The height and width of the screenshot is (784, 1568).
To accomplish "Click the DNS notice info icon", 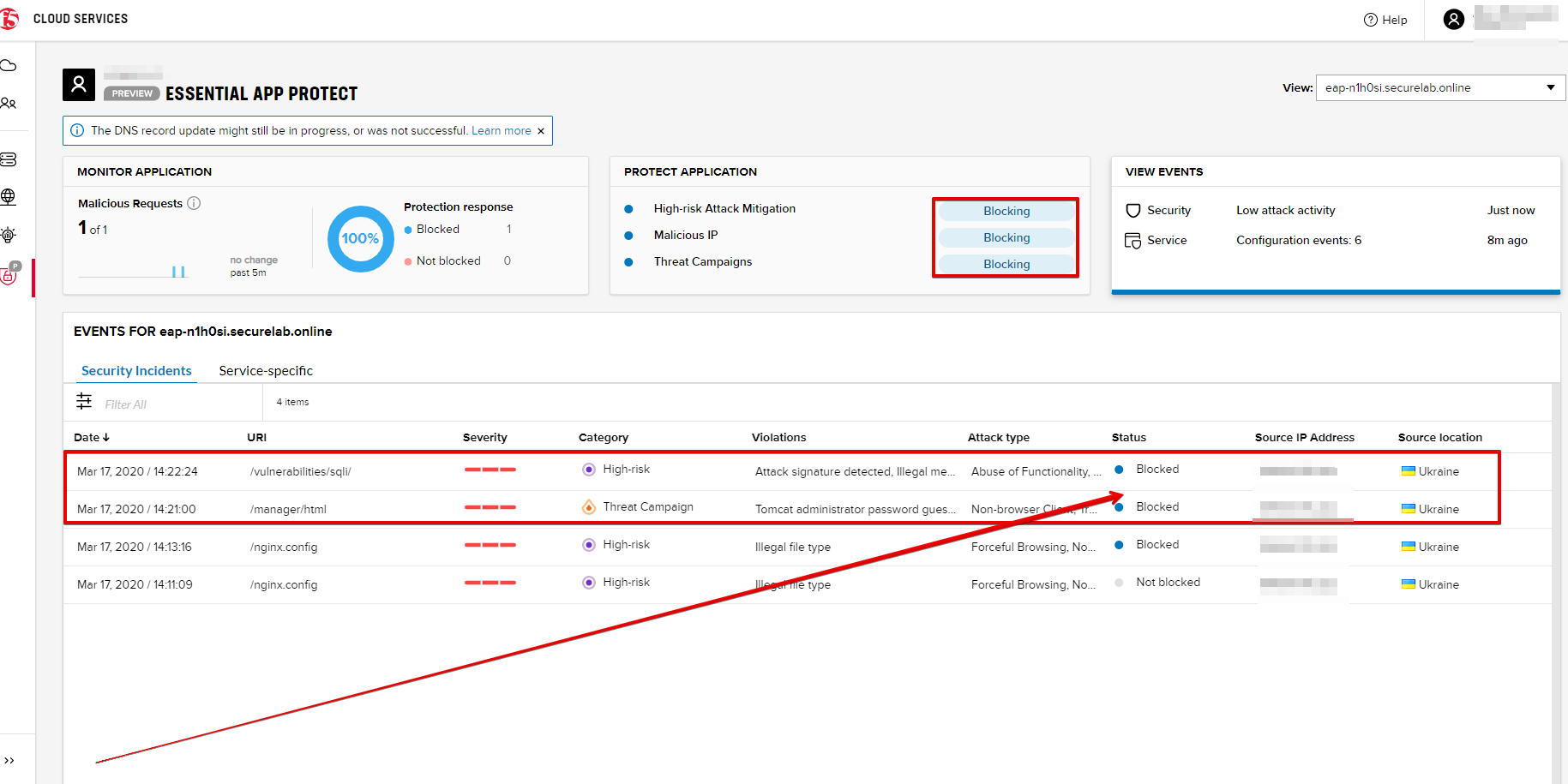I will point(77,130).
